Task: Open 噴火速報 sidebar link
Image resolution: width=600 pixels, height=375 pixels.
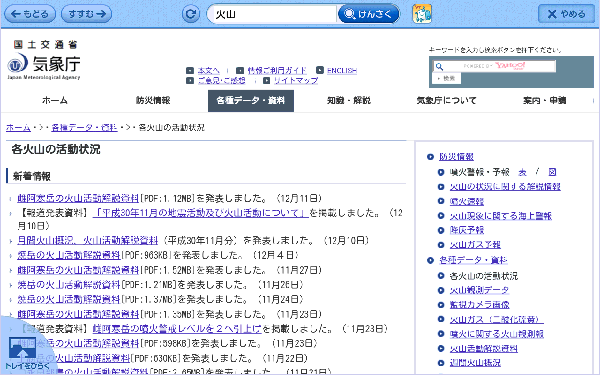Action: tap(467, 201)
